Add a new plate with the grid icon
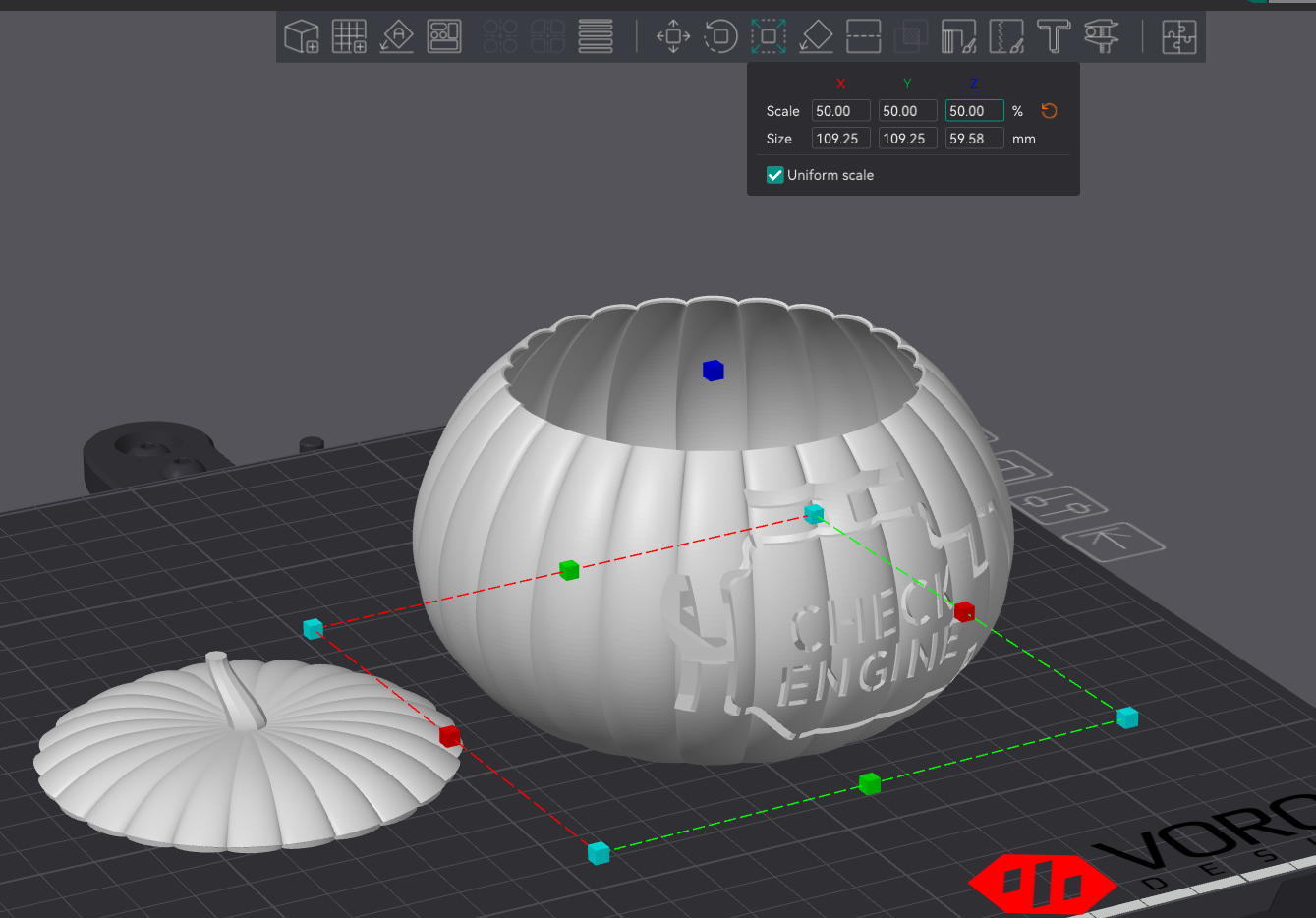Image resolution: width=1316 pixels, height=918 pixels. tap(349, 37)
